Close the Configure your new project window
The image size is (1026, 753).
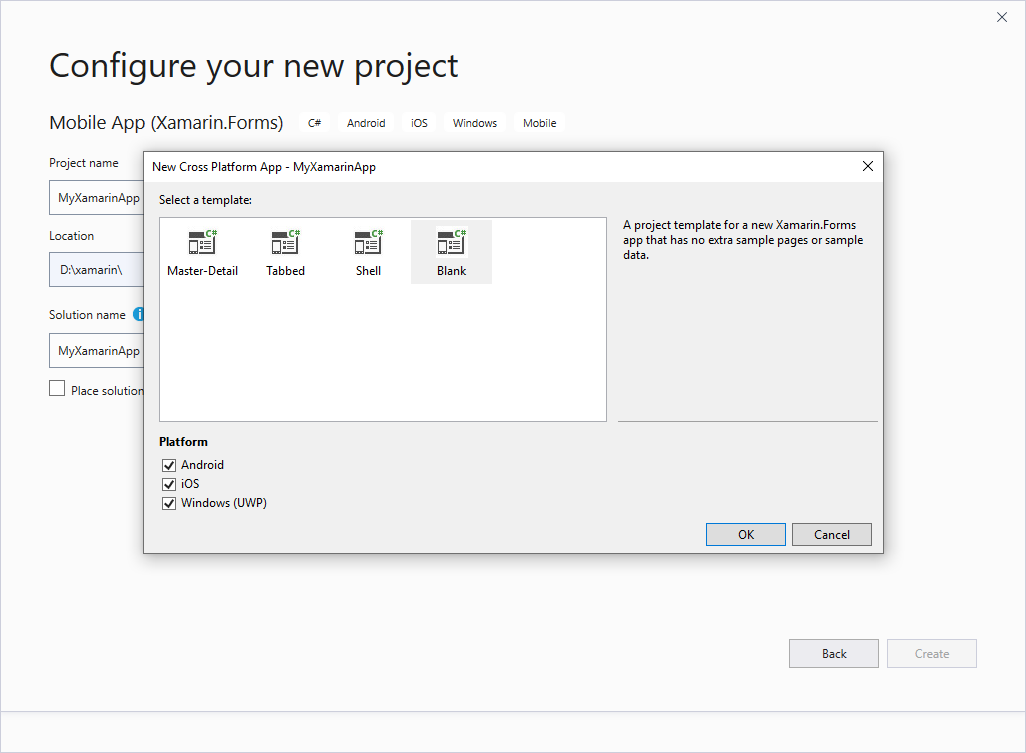click(x=1002, y=17)
